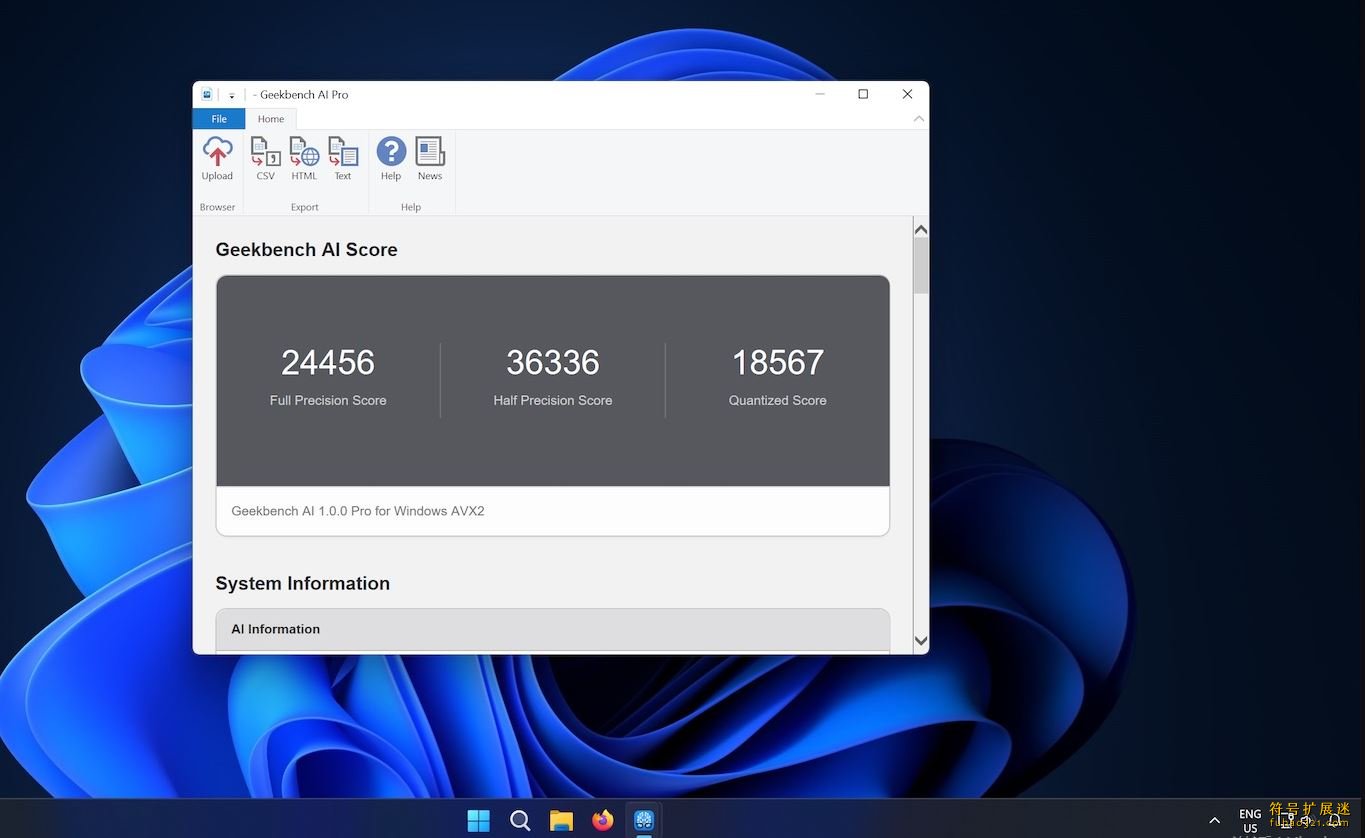
Task: Click the Half Precision Score label
Action: click(553, 400)
